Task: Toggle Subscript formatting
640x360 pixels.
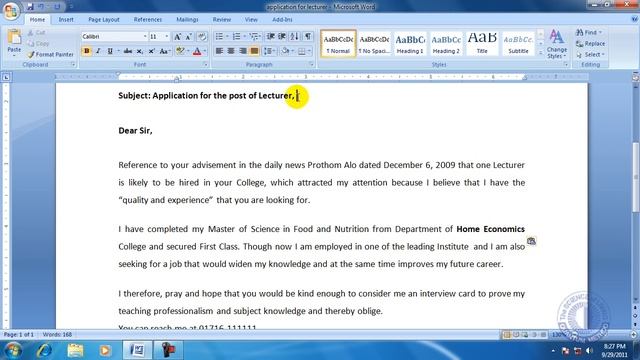Action: point(140,51)
